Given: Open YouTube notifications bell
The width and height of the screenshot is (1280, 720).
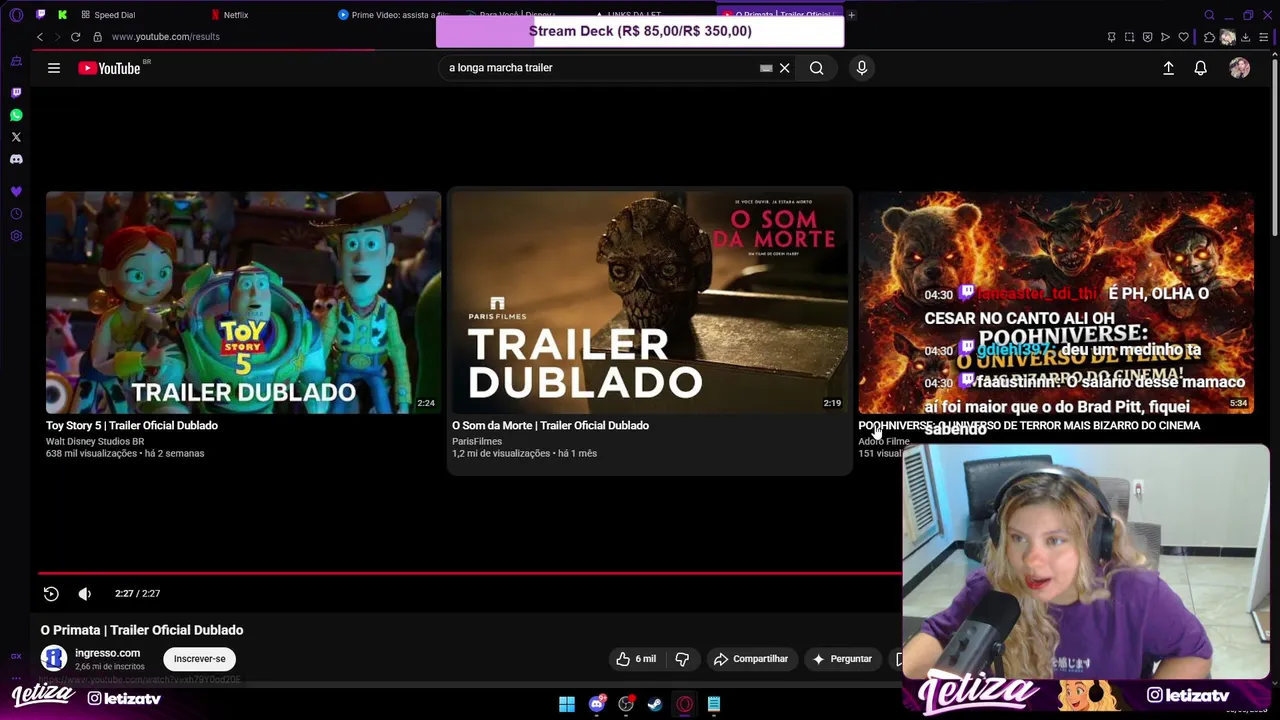Looking at the screenshot, I should pos(1200,68).
